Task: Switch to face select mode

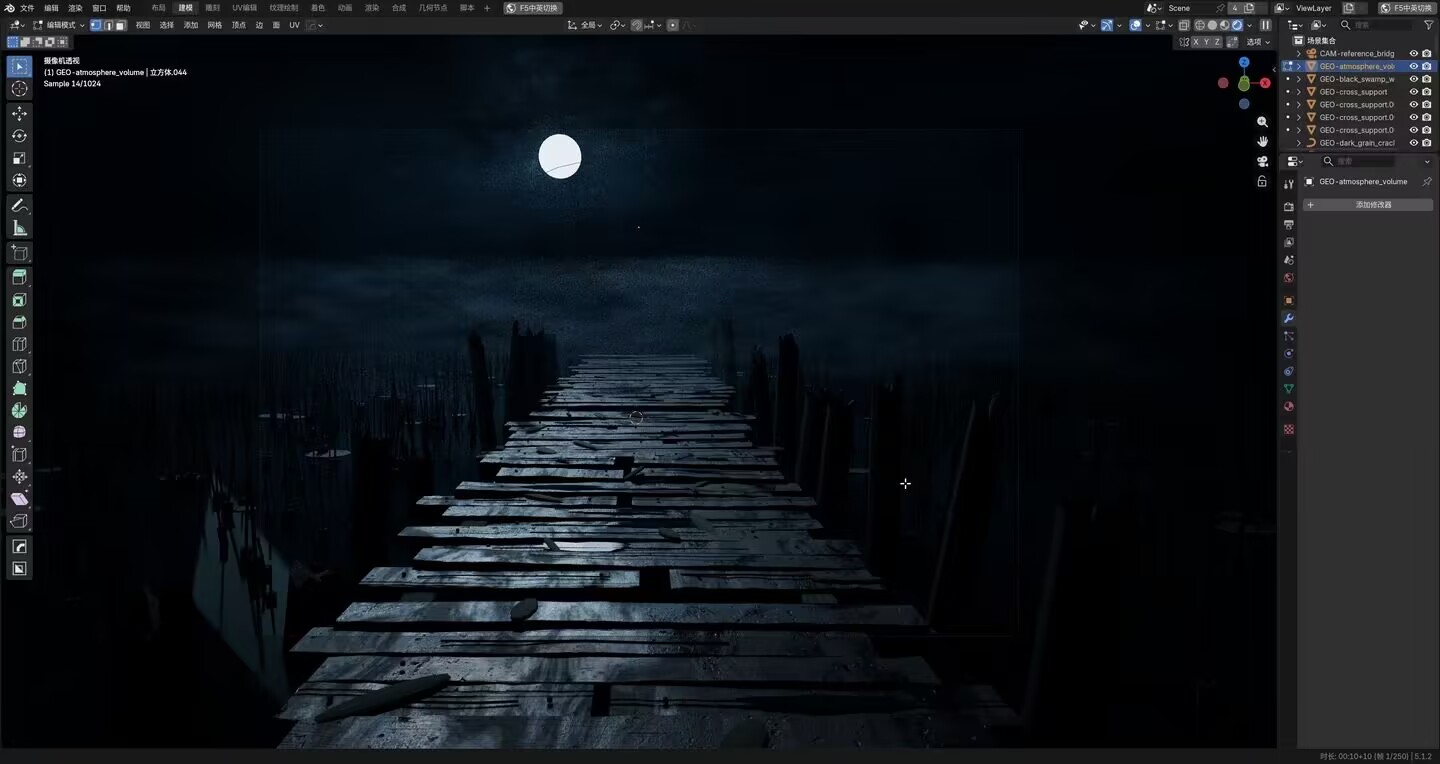Action: 120,25
